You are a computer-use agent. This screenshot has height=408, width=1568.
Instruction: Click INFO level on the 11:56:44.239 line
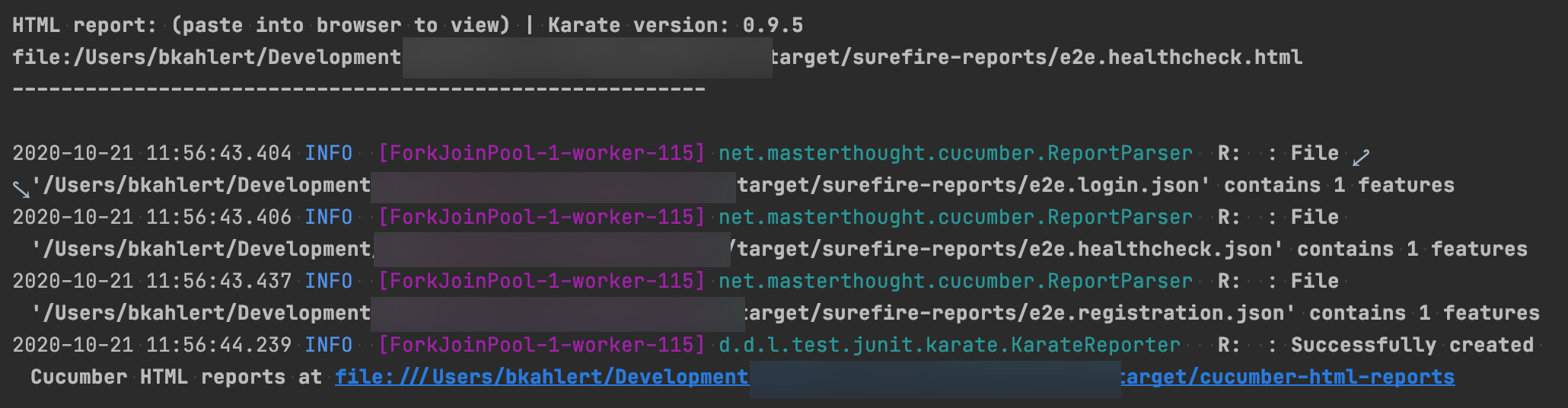coord(328,345)
